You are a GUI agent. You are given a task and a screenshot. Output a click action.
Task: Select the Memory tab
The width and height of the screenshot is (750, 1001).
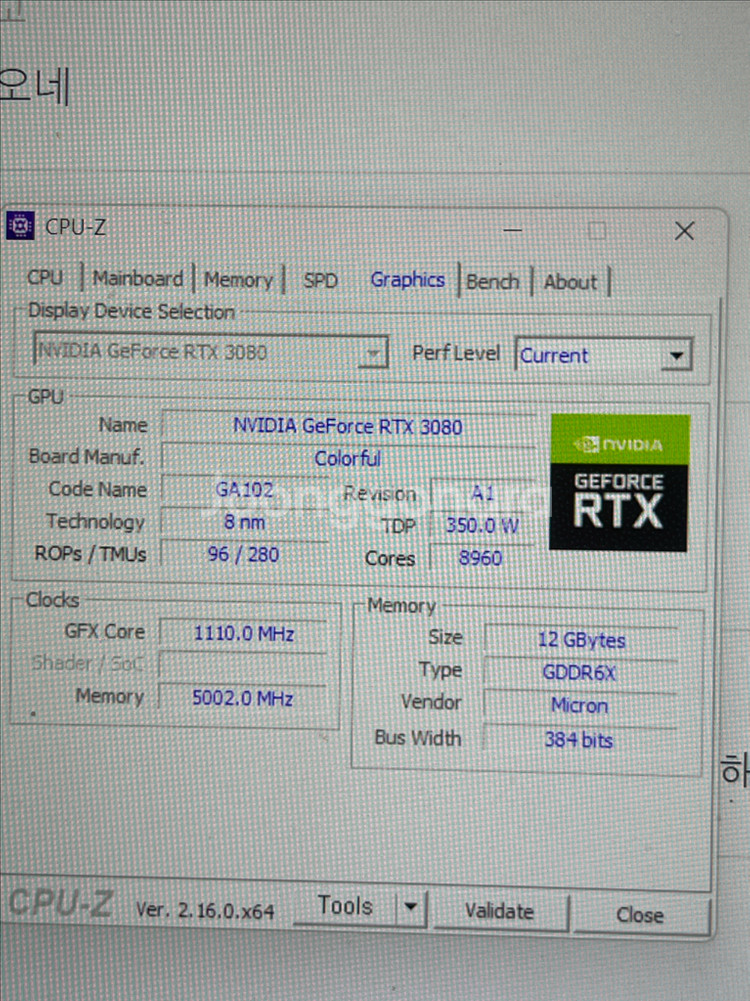tap(238, 280)
